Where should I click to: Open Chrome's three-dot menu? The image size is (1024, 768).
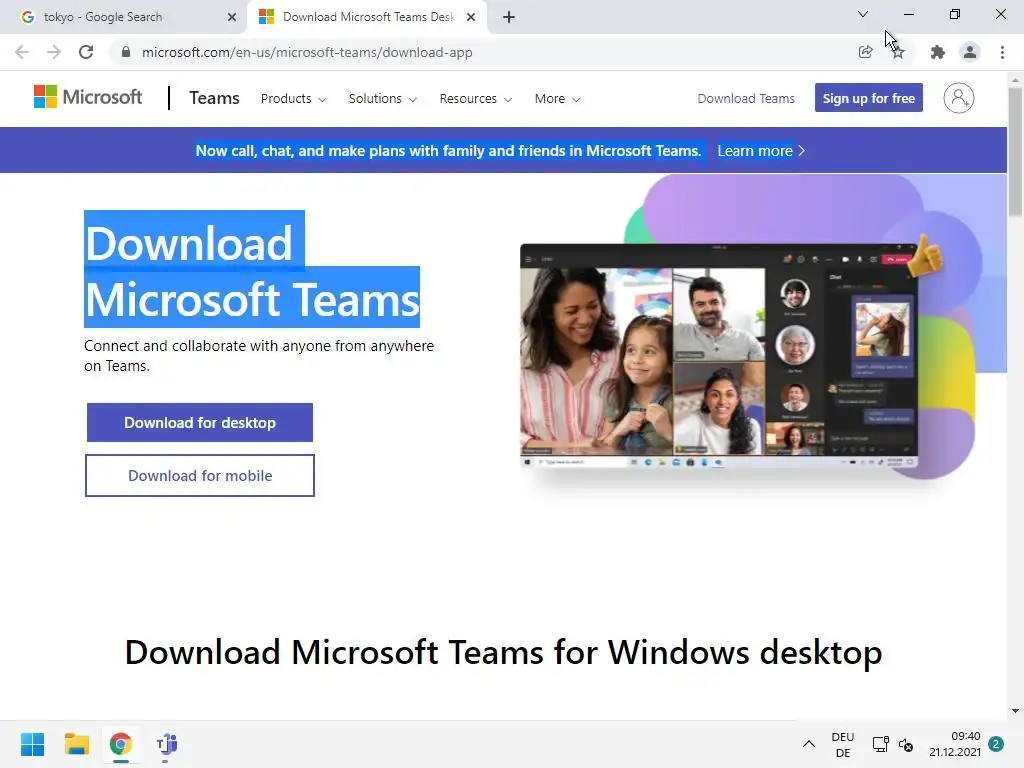point(1002,52)
